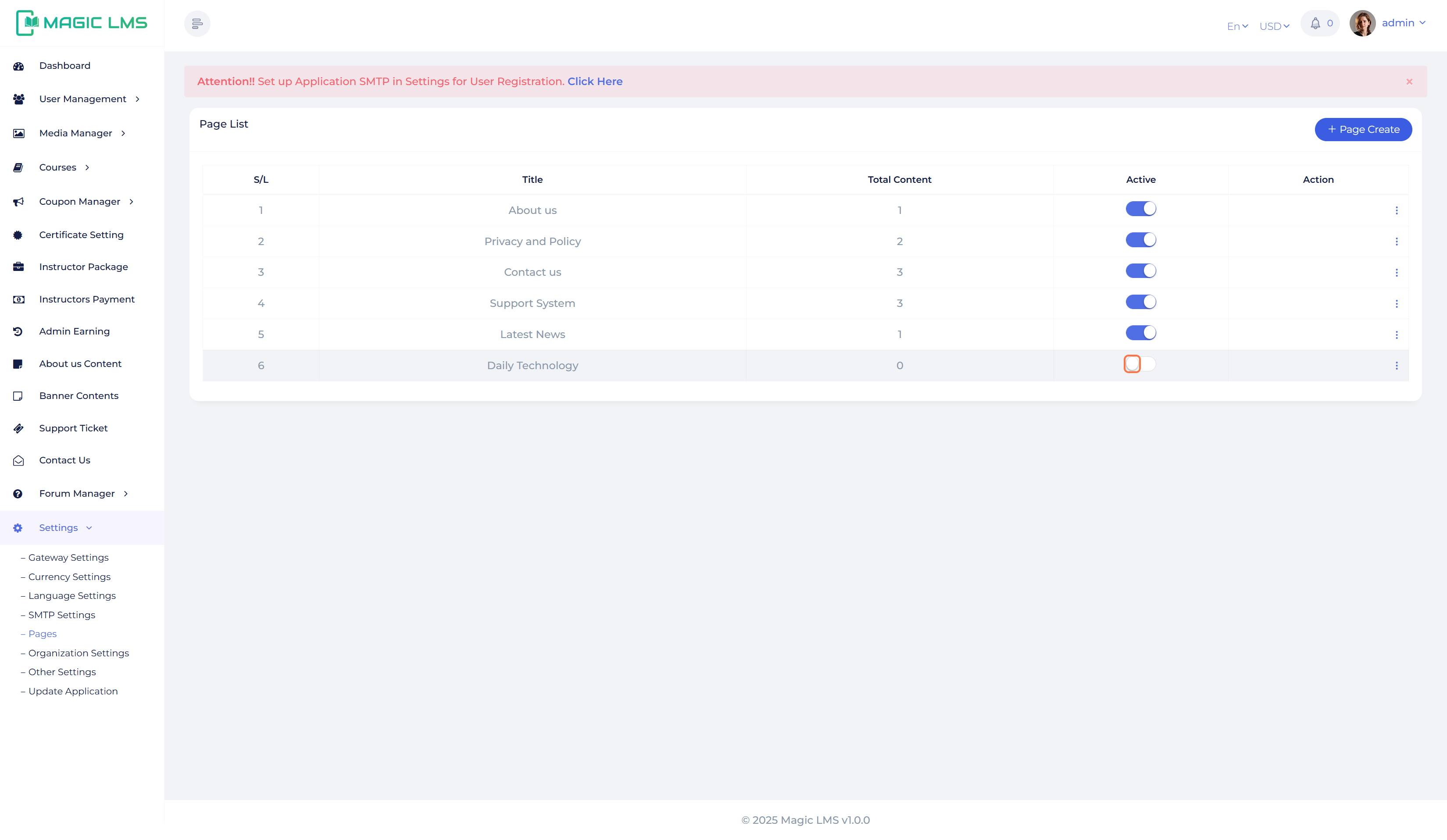
Task: Disable the Privacy and Policy toggle
Action: pos(1140,240)
